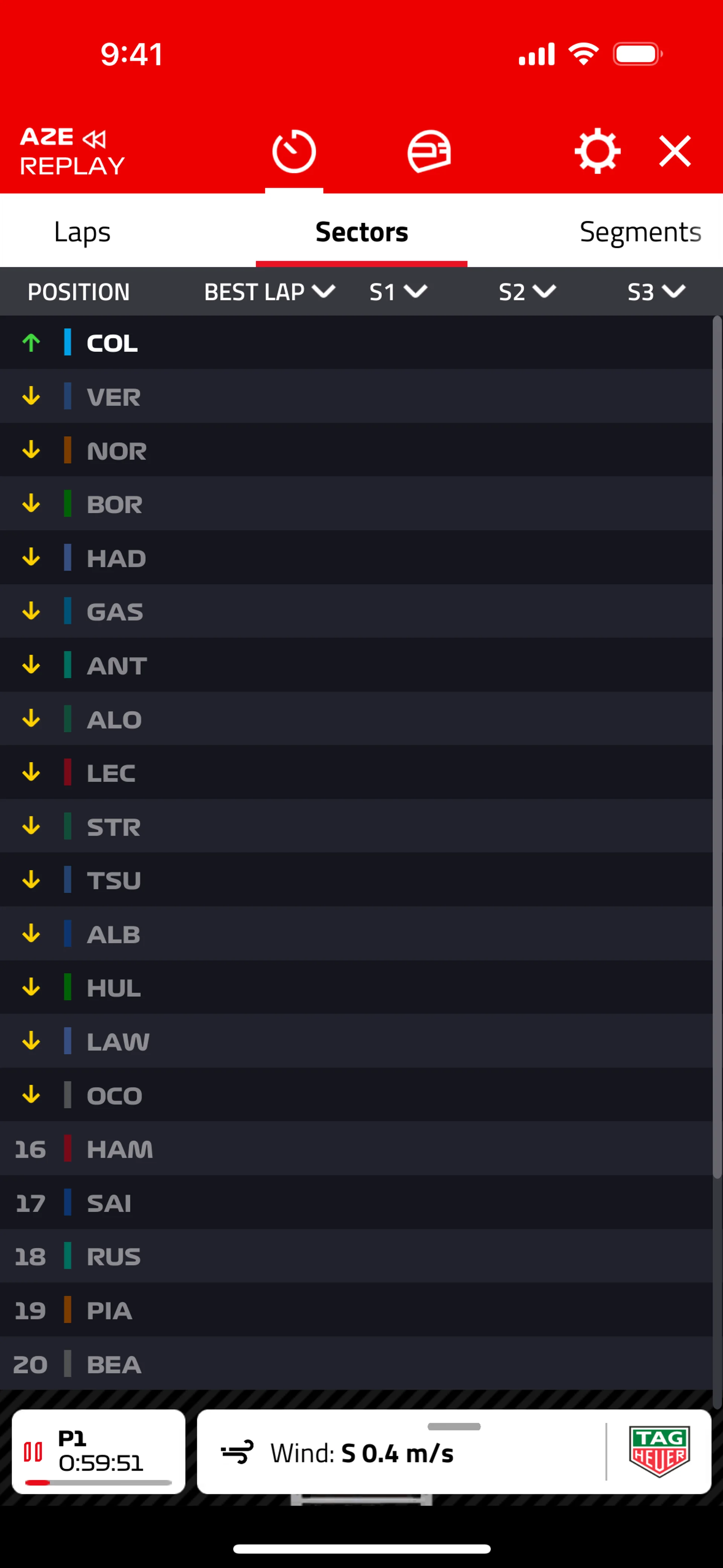723x1568 pixels.
Task: Tap the TAG Heuer logo
Action: pyautogui.click(x=659, y=1452)
